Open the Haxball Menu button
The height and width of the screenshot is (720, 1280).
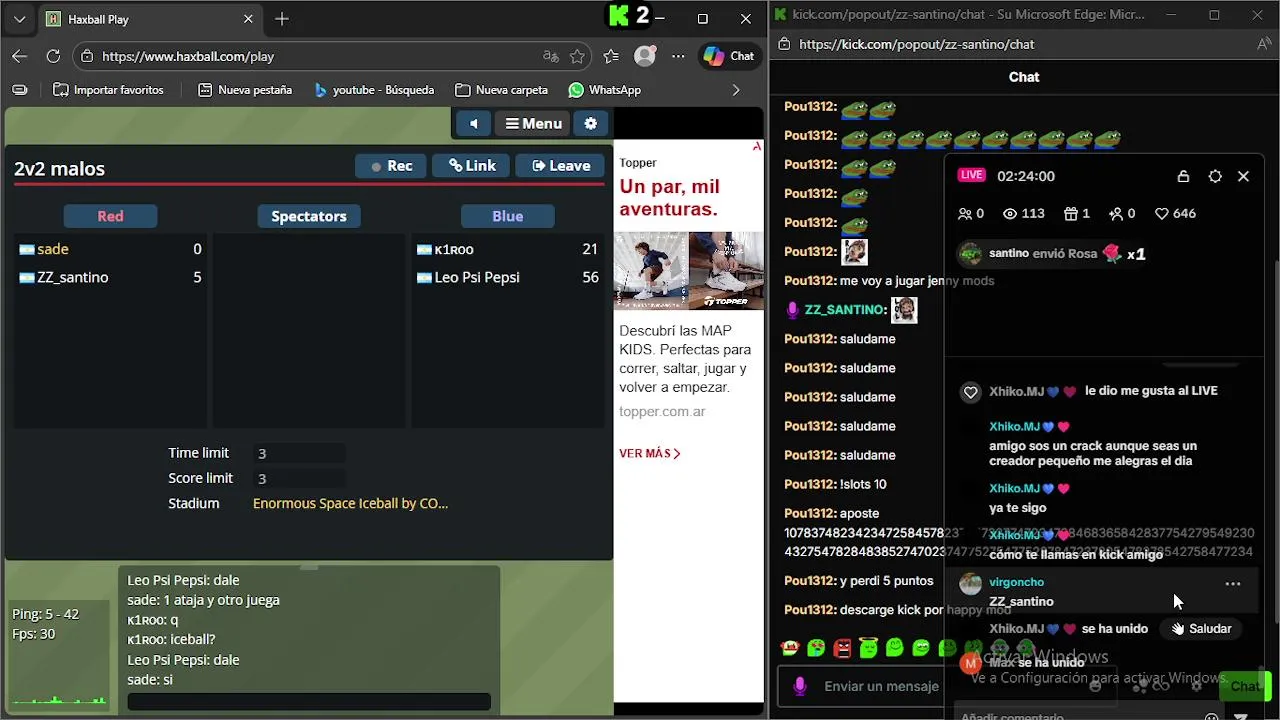[x=533, y=124]
